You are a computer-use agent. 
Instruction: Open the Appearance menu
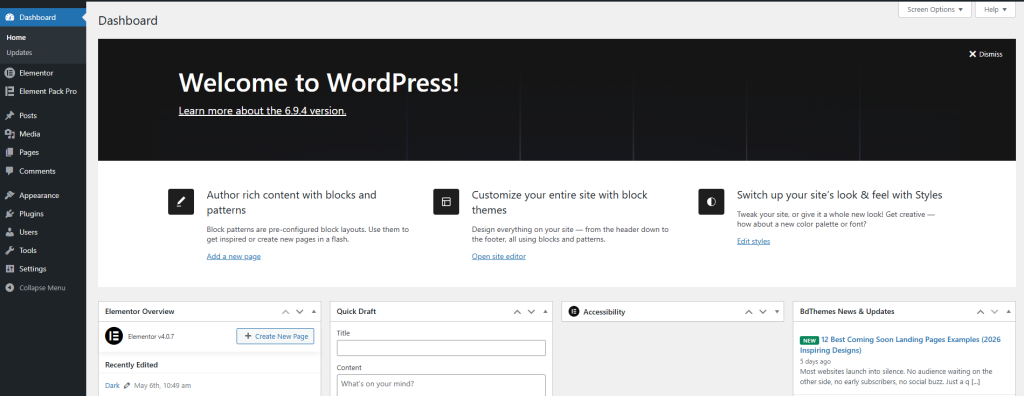(39, 195)
